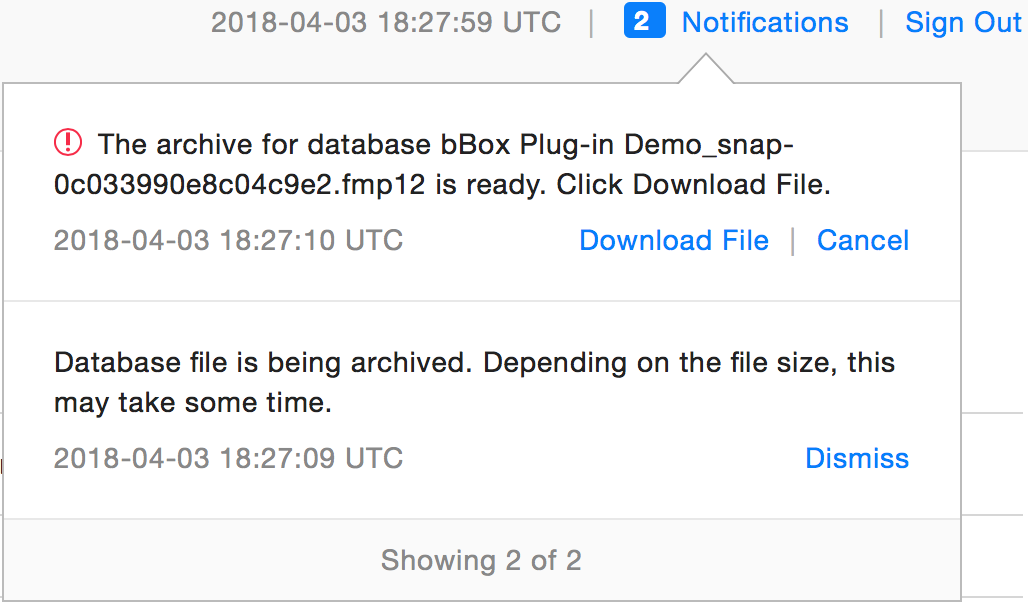Image resolution: width=1028 pixels, height=604 pixels.
Task: Download the bBox Plug-in Demo archive file
Action: click(673, 240)
